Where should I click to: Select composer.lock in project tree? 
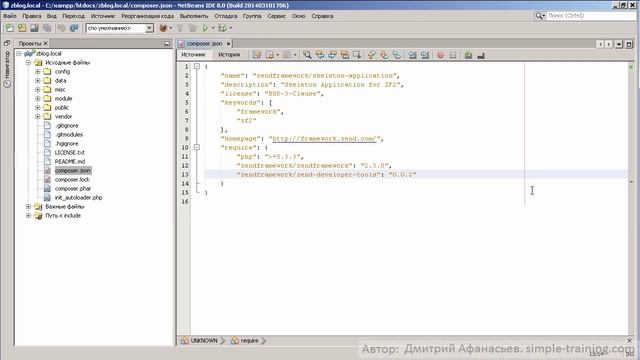pos(72,180)
